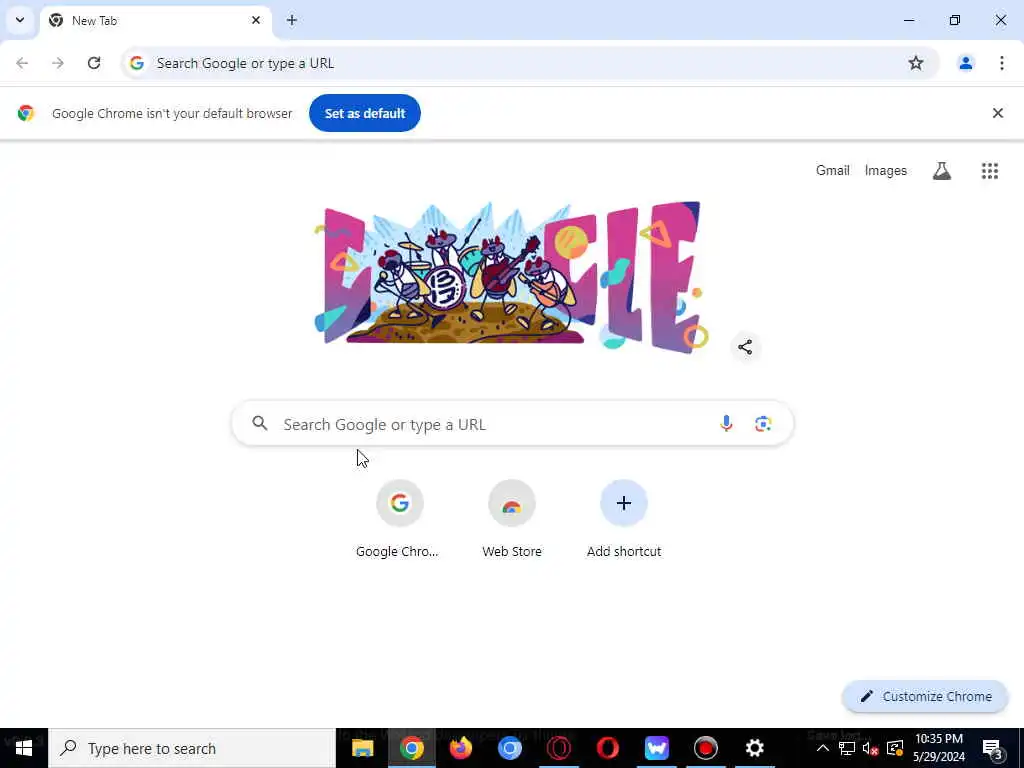
Task: Open Google Lens image search icon
Action: click(763, 424)
